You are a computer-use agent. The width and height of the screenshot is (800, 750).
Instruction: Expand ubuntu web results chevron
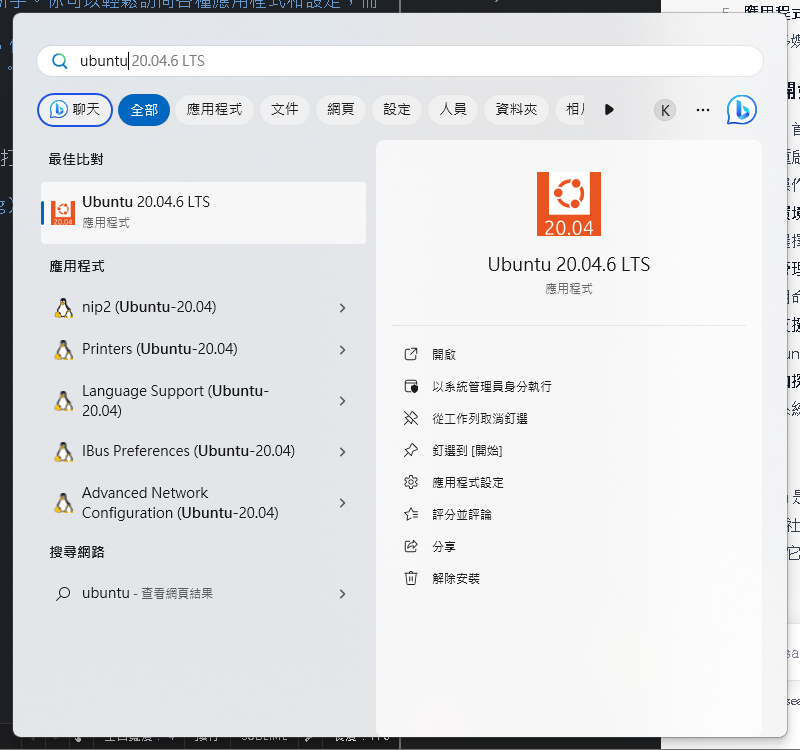343,594
